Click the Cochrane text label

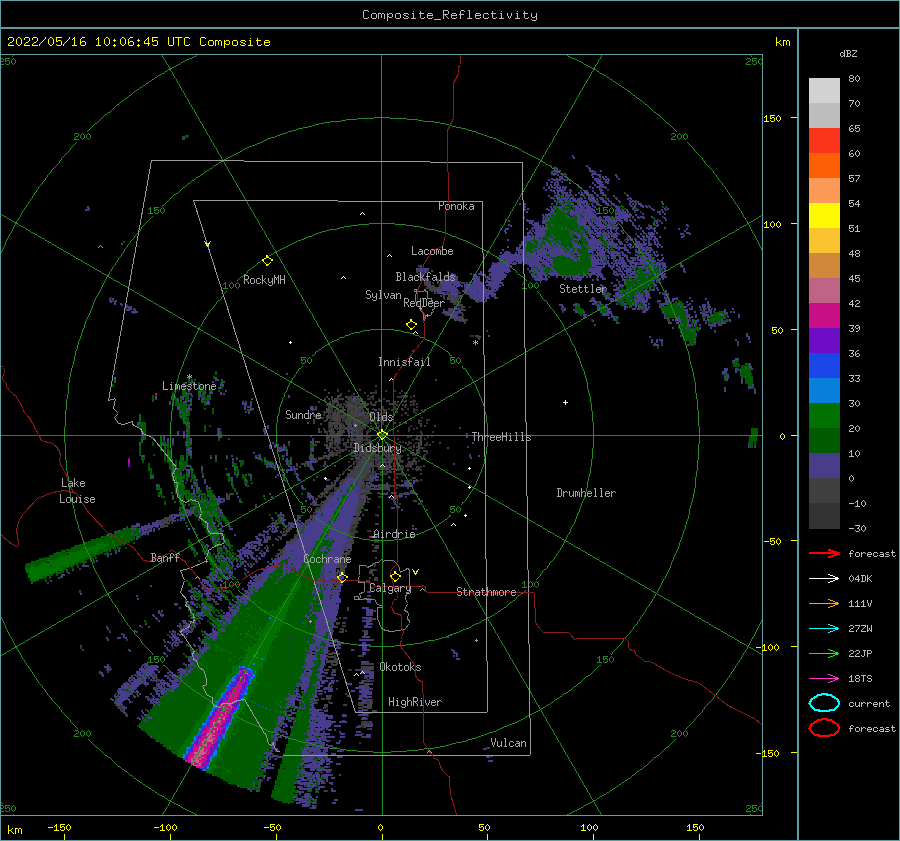327,559
